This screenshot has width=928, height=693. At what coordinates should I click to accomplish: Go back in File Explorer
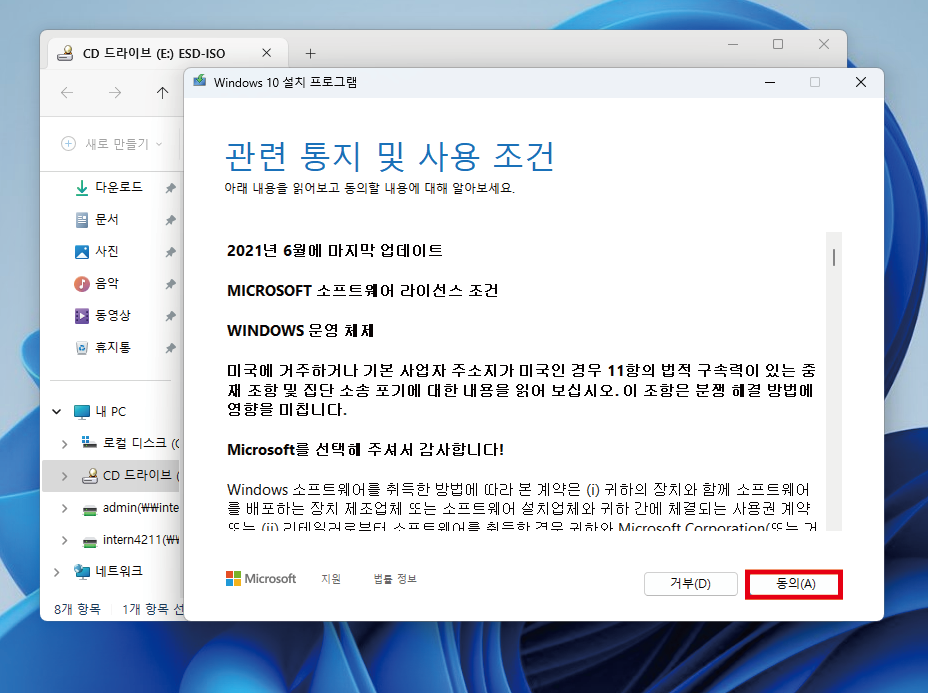[x=67, y=92]
